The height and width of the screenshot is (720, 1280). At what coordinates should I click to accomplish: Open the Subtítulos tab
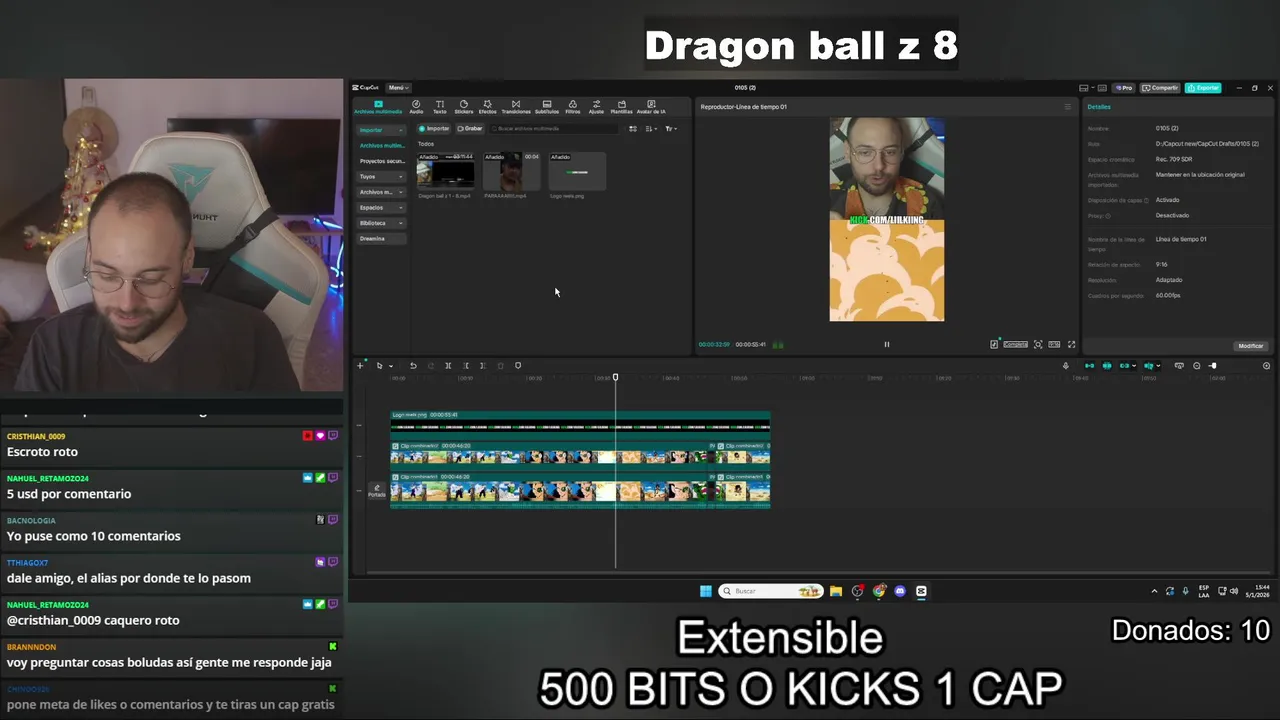[x=547, y=106]
